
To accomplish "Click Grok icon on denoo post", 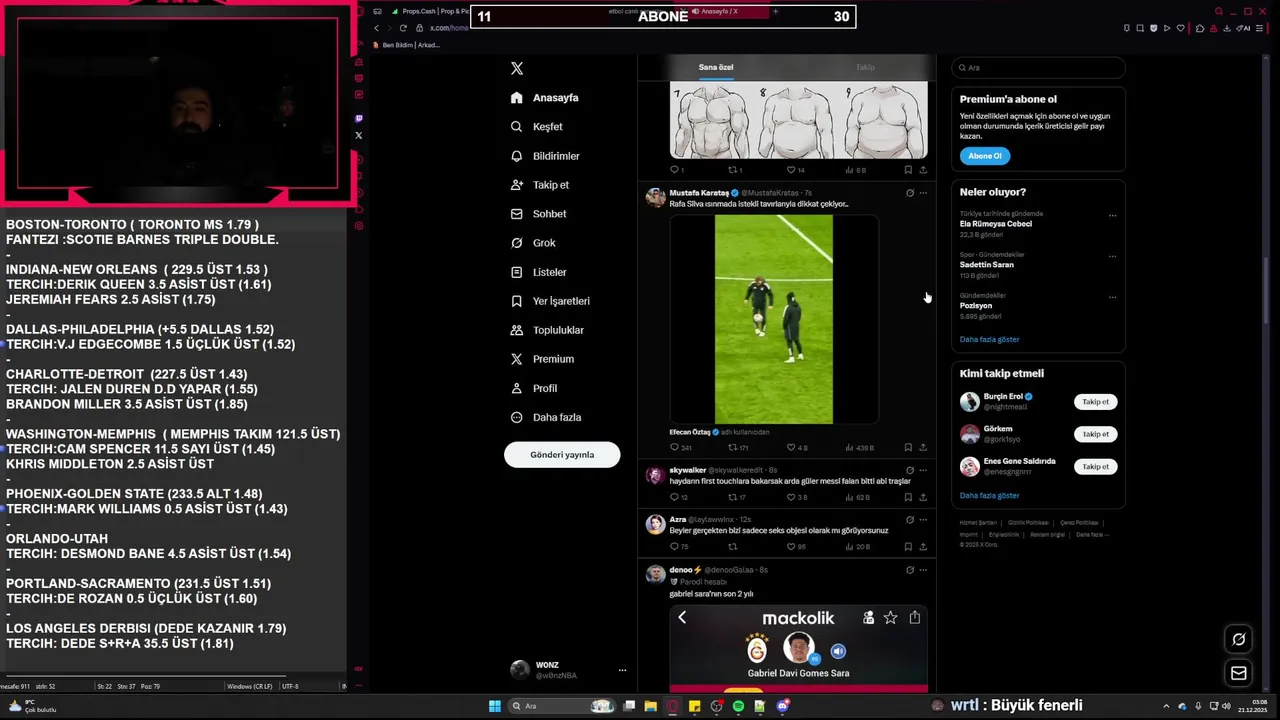I will [x=909, y=570].
